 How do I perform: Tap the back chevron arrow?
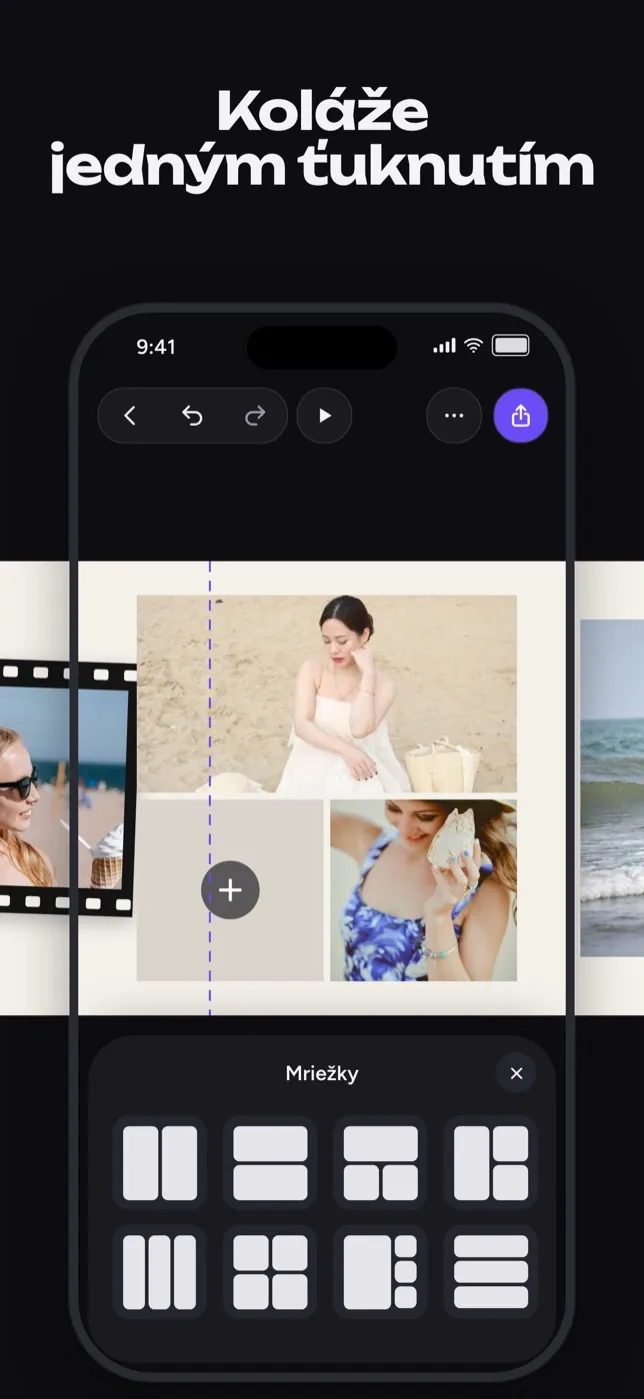[130, 416]
